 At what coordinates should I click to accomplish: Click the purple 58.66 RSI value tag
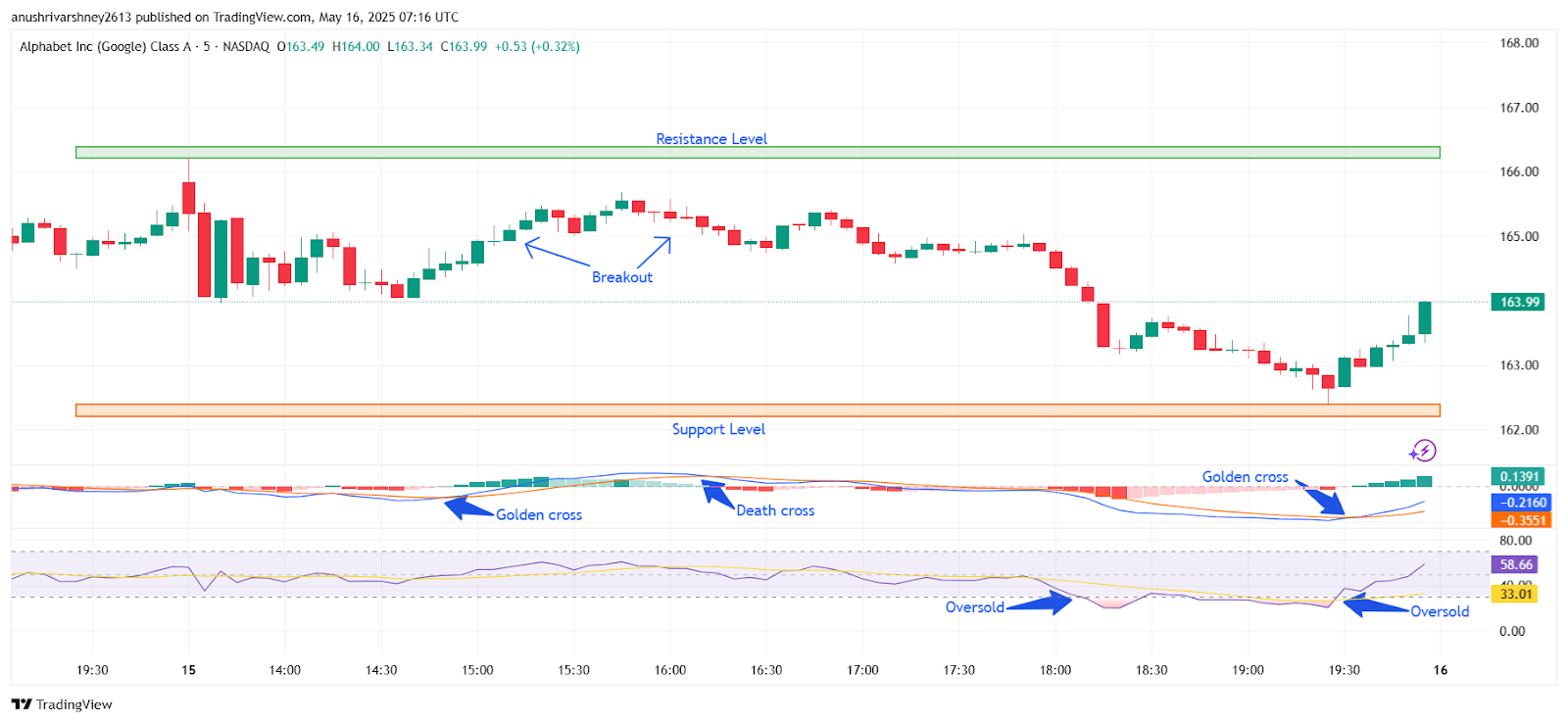(1514, 564)
